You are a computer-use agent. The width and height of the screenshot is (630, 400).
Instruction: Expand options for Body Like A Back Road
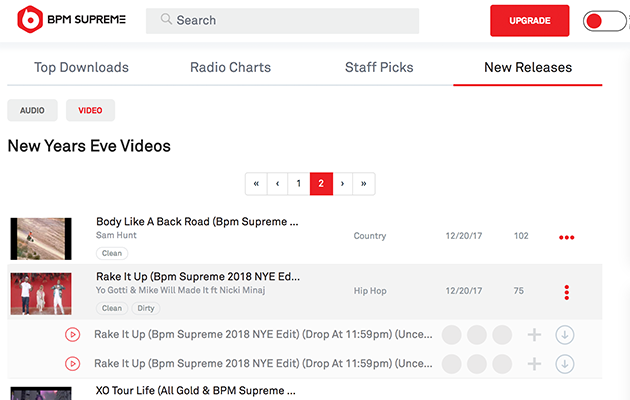(x=567, y=238)
